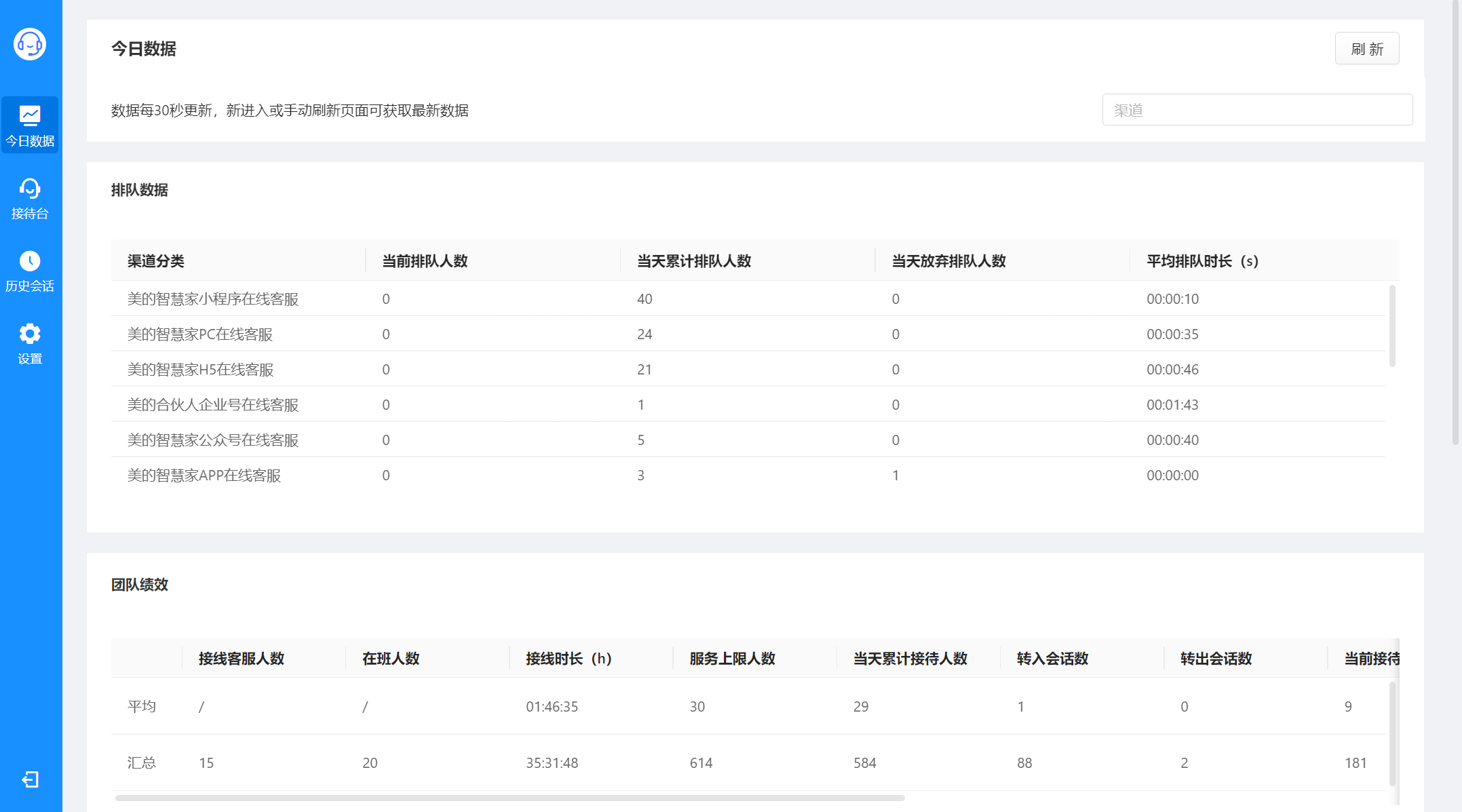Focus the 渠道 channel filter field
This screenshot has height=812, width=1462.
point(1257,110)
